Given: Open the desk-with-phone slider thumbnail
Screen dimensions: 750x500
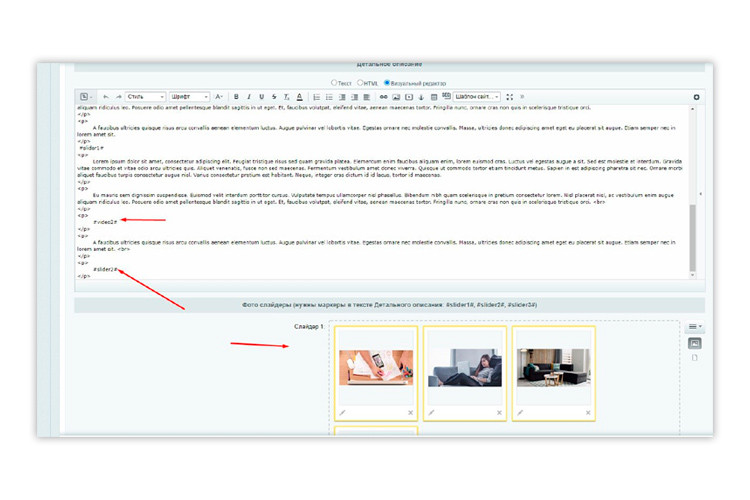Looking at the screenshot, I should click(x=376, y=367).
